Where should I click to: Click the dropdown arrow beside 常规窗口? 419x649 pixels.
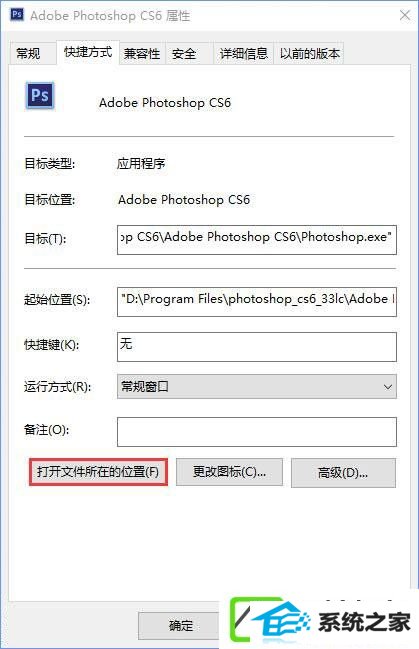point(388,387)
